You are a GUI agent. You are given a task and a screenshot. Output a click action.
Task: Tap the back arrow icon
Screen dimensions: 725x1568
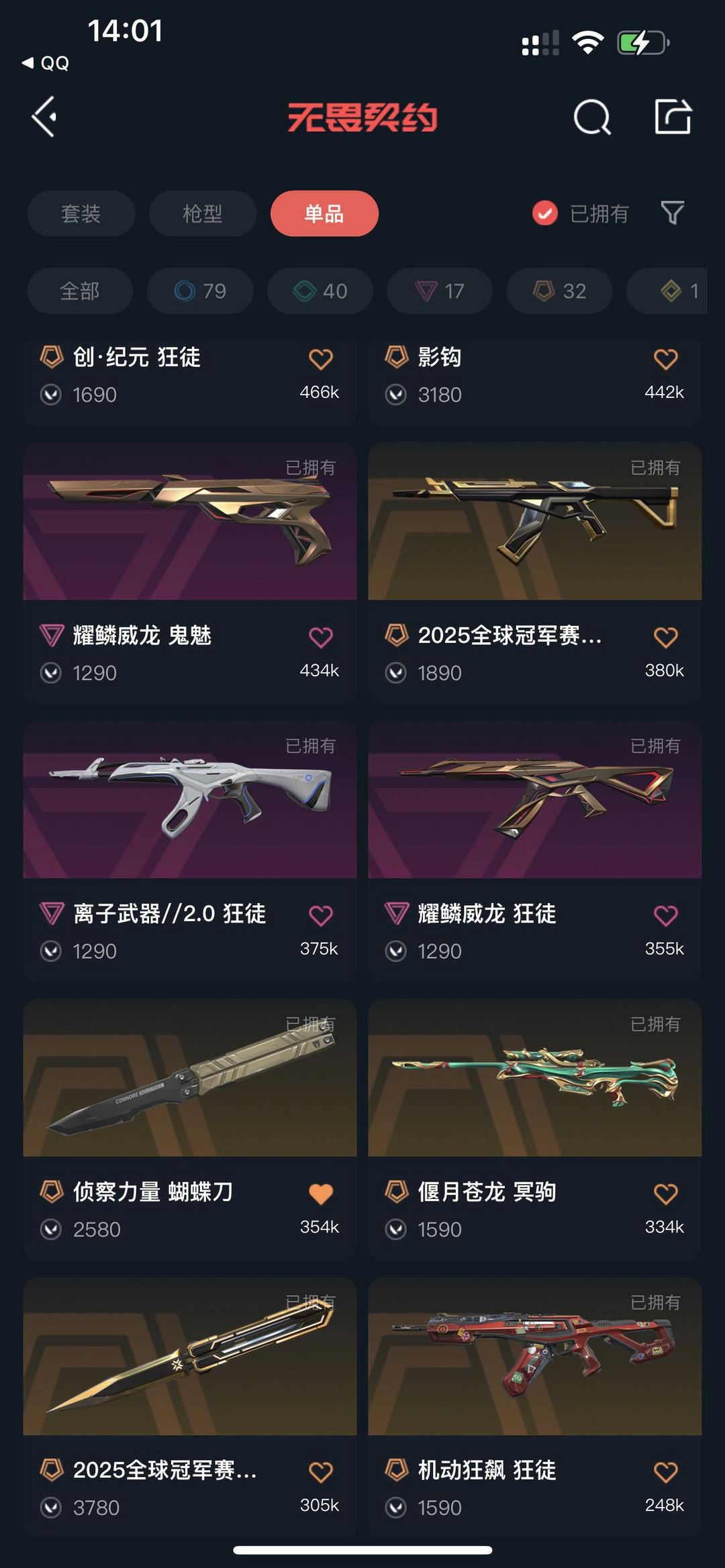[44, 117]
